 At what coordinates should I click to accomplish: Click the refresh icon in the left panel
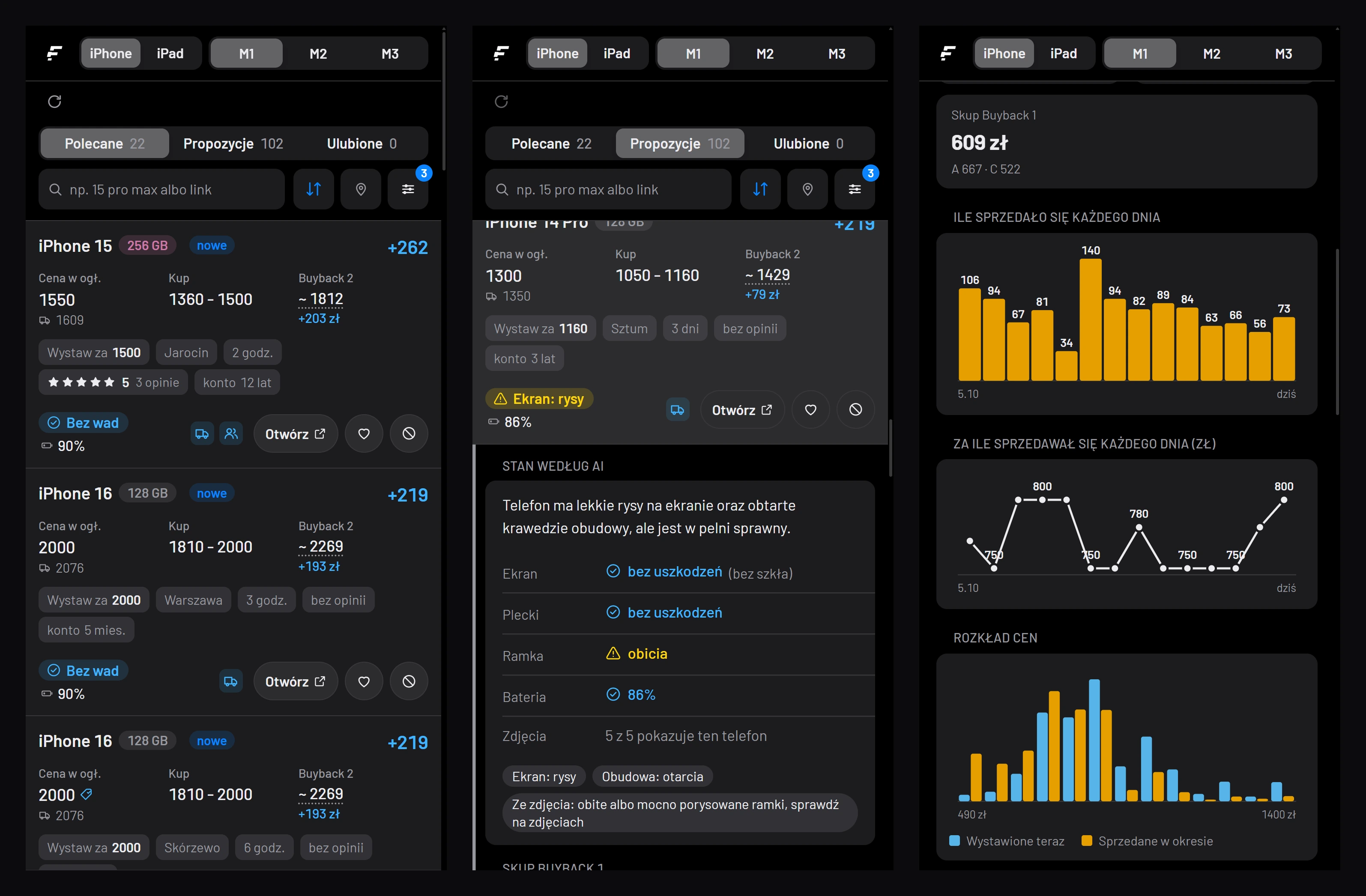54,102
